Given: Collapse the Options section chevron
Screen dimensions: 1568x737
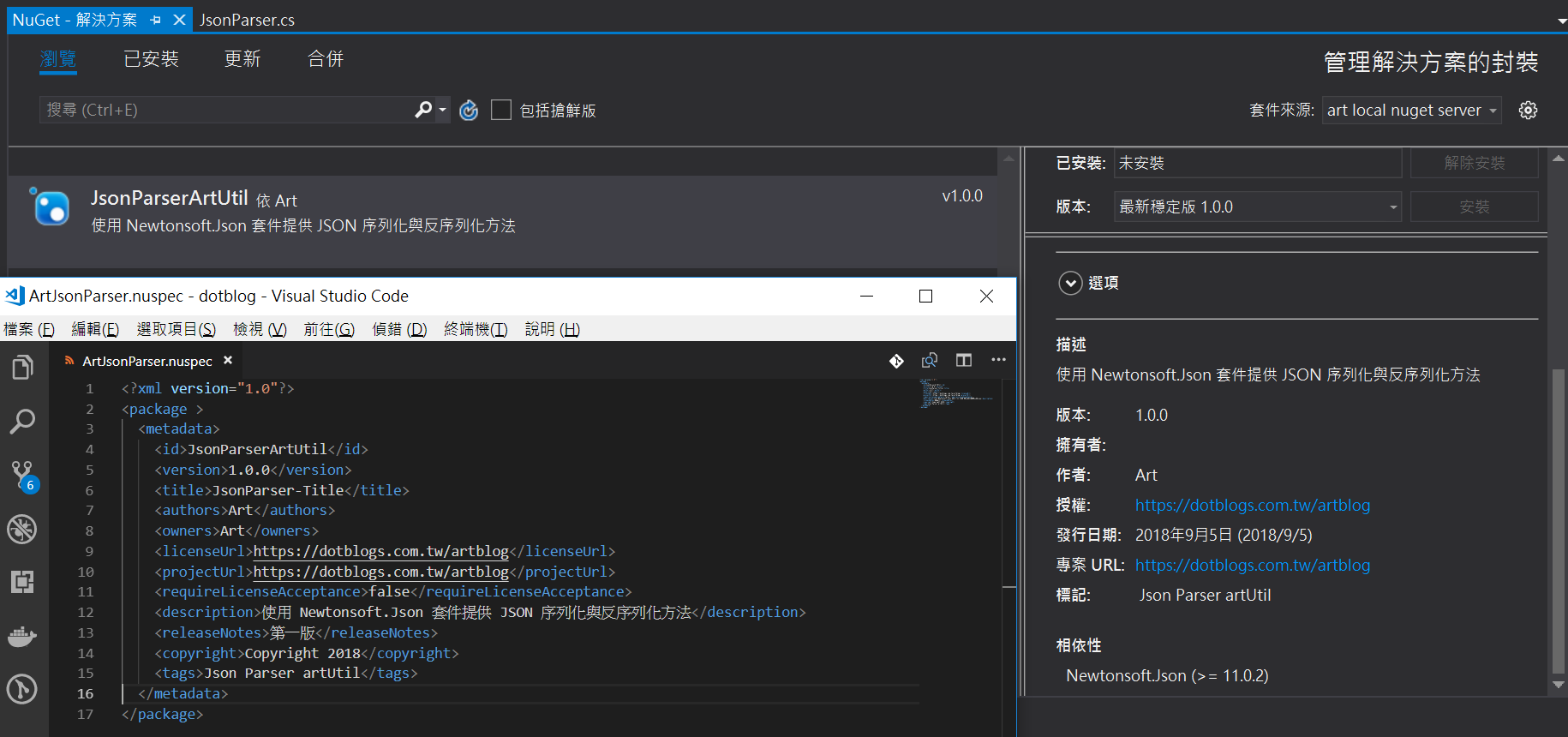Looking at the screenshot, I should click(x=1070, y=283).
